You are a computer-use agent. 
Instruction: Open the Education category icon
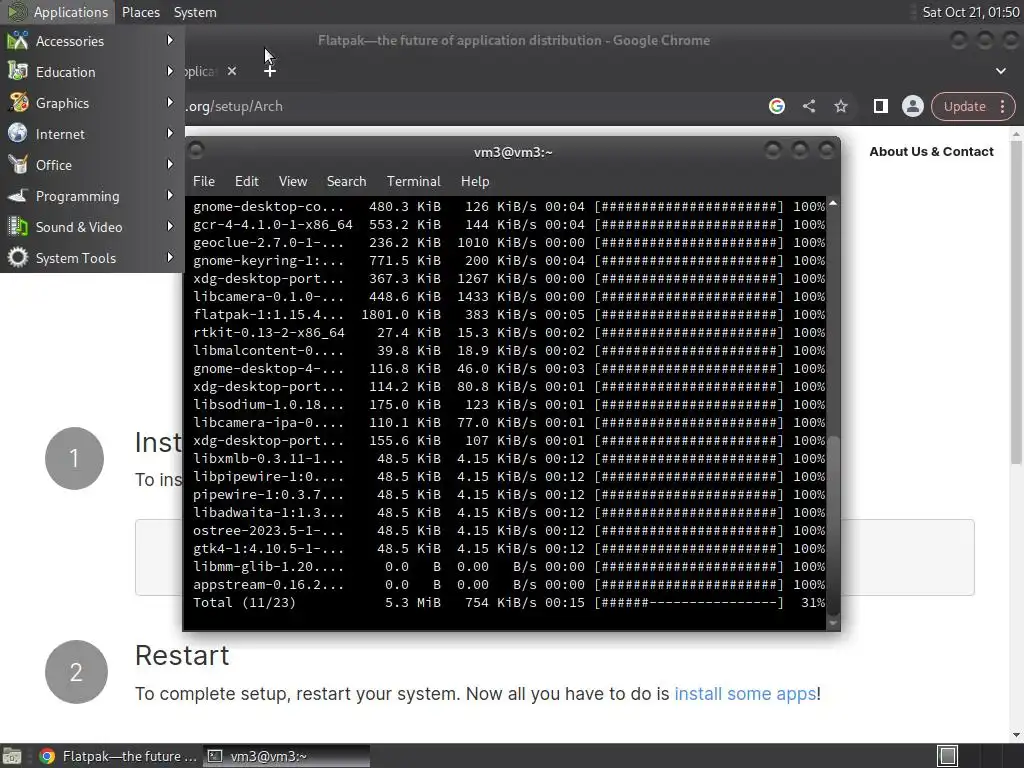pos(18,71)
